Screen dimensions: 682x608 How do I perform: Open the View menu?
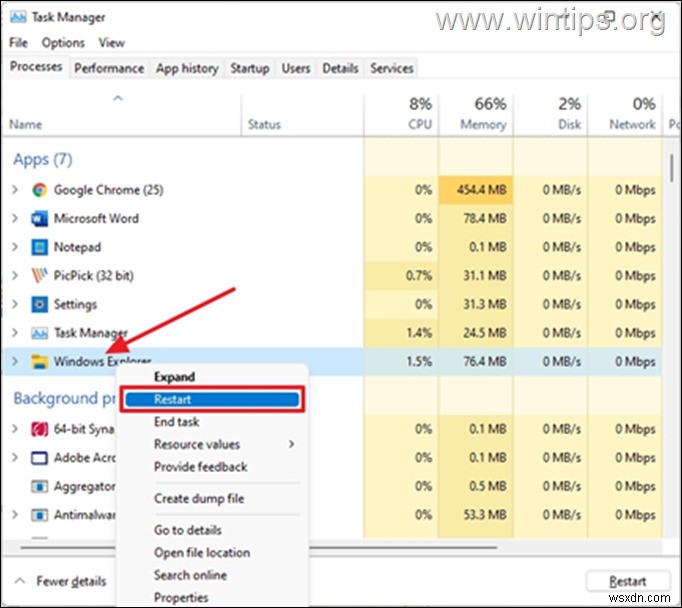pyautogui.click(x=112, y=43)
